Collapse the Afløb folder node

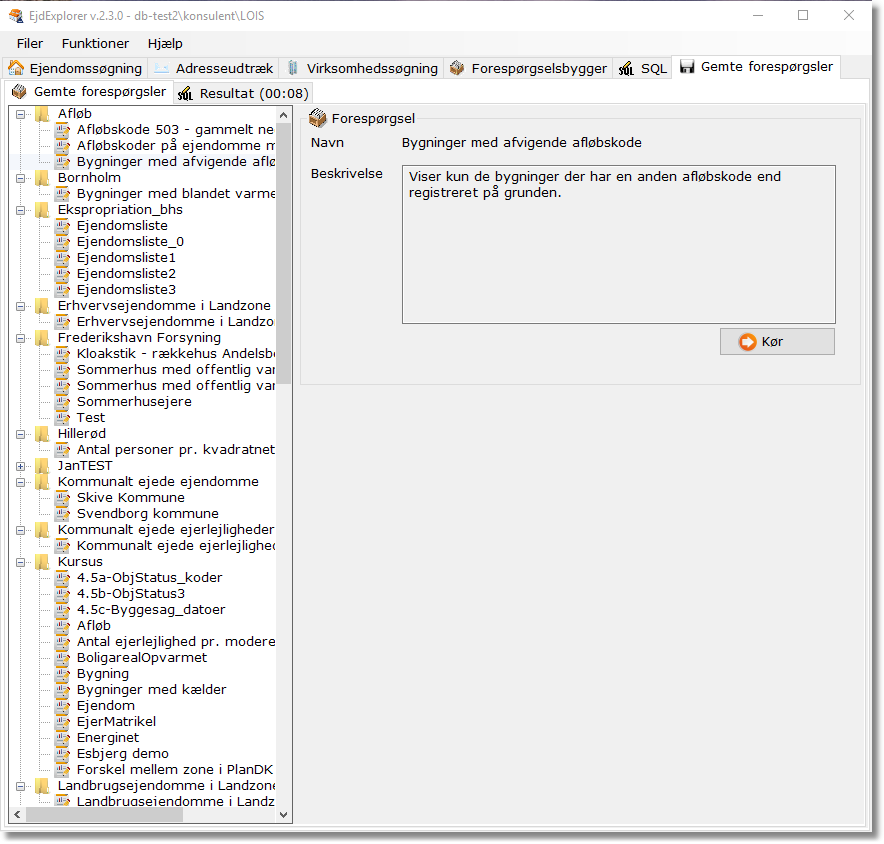pyautogui.click(x=21, y=114)
